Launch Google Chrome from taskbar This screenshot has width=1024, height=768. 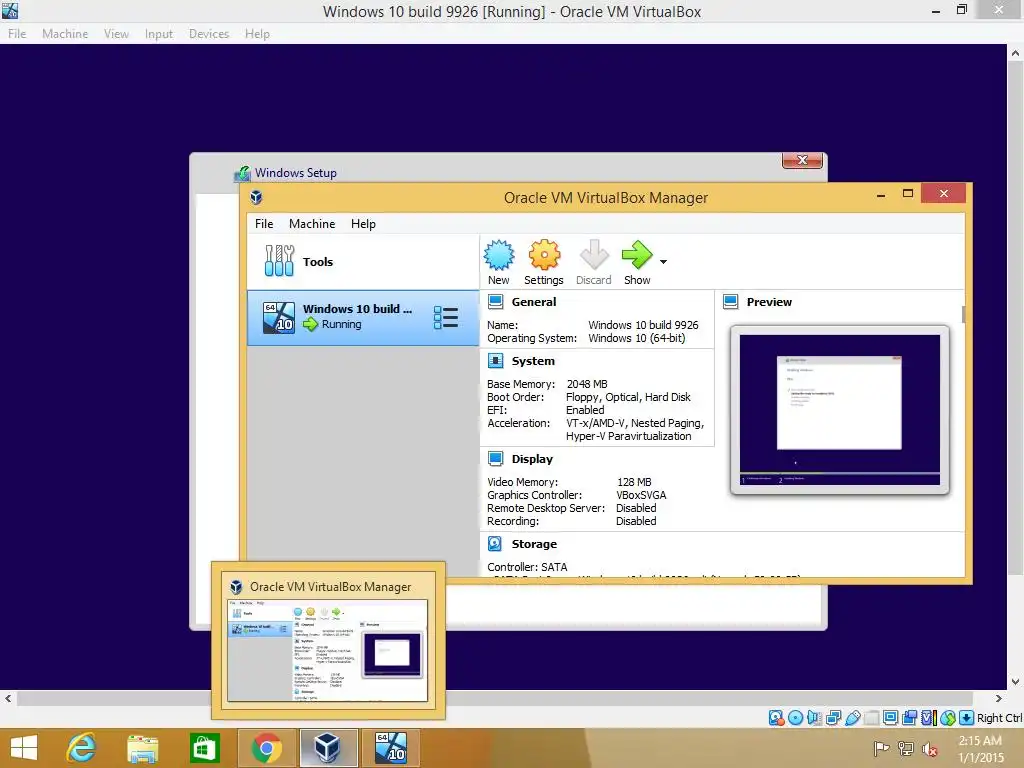266,748
